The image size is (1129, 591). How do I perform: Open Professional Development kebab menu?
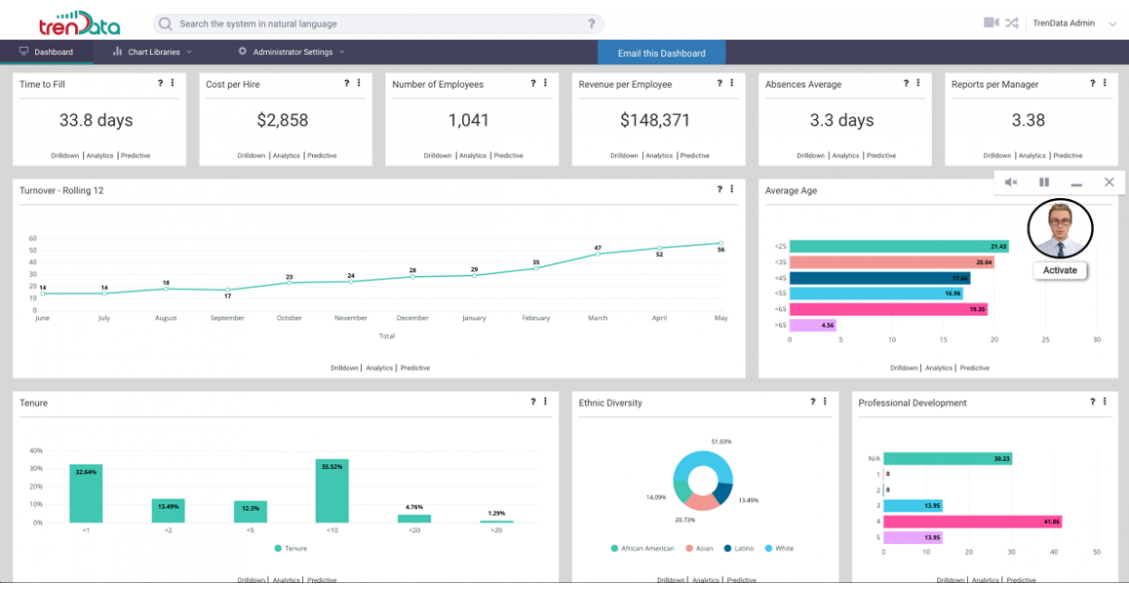[x=1105, y=402]
